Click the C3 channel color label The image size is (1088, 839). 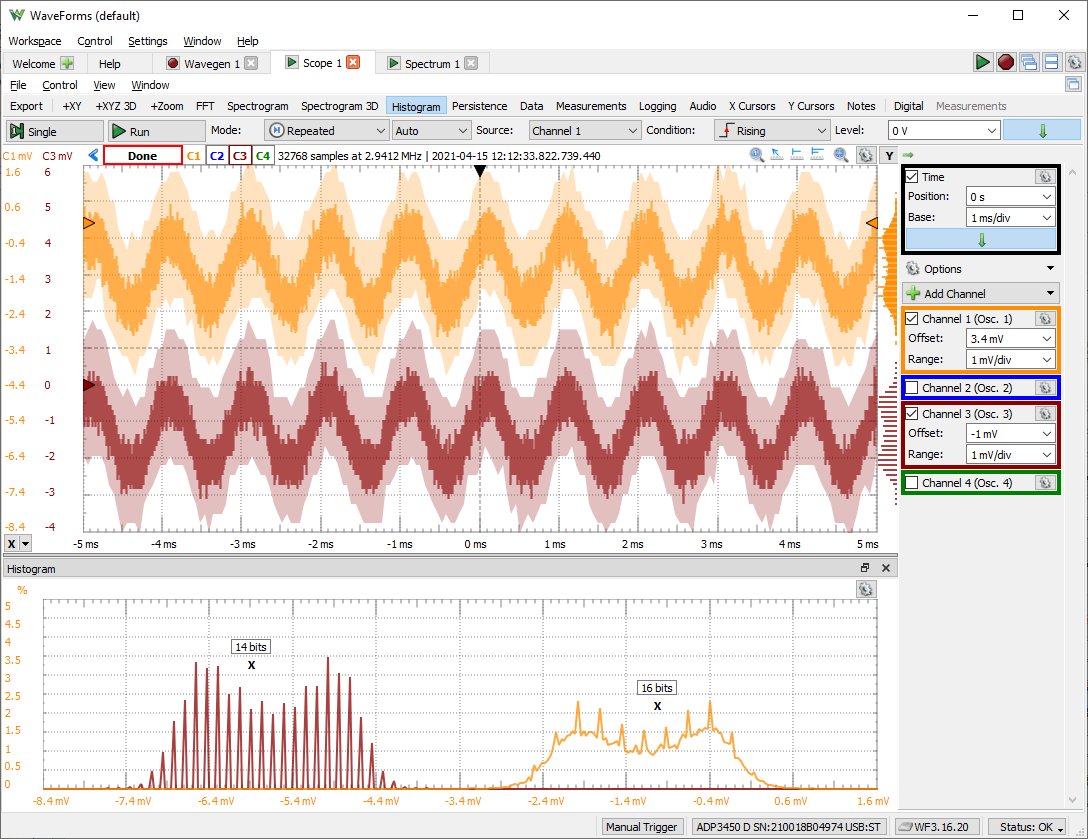point(240,156)
